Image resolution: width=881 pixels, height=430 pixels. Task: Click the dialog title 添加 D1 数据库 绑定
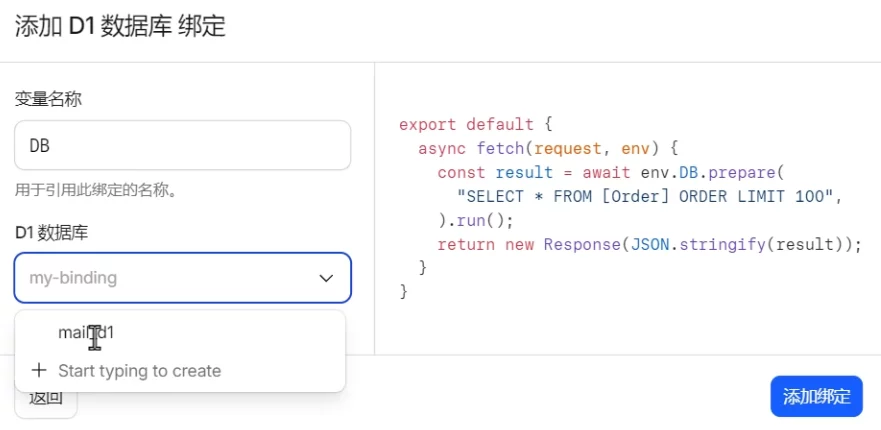[120, 26]
